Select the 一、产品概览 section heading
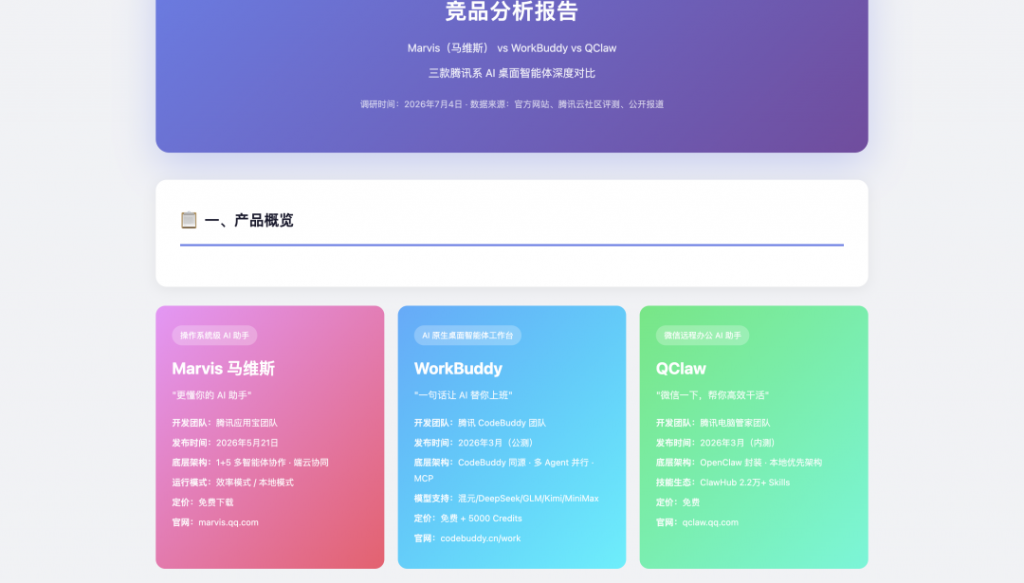 click(x=249, y=221)
